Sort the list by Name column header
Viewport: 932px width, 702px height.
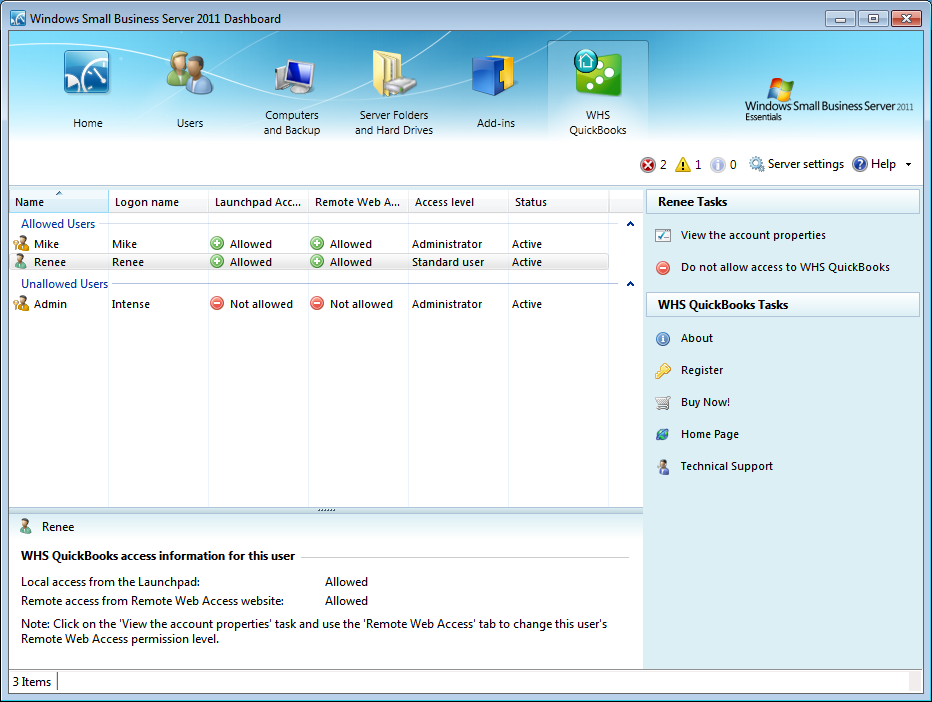pyautogui.click(x=58, y=202)
